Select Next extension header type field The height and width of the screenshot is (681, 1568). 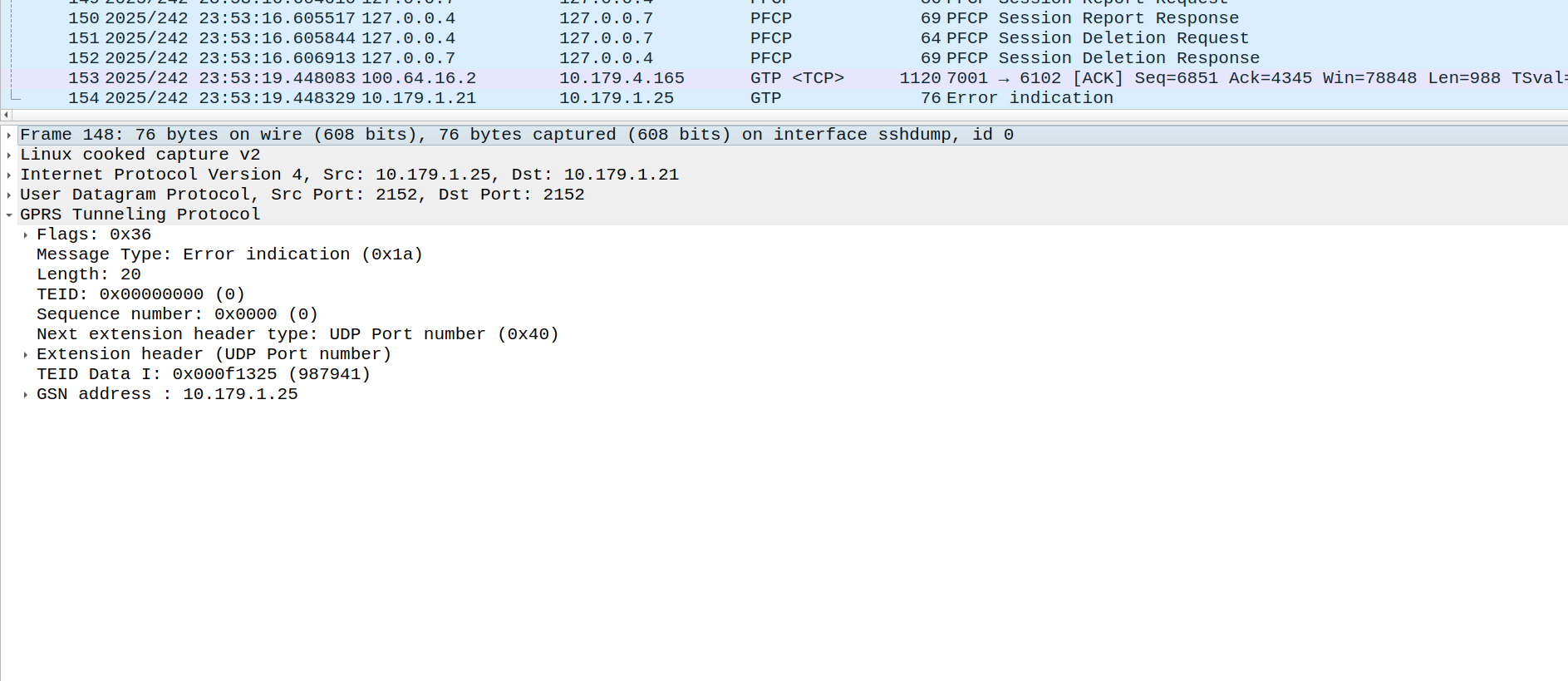click(x=297, y=334)
